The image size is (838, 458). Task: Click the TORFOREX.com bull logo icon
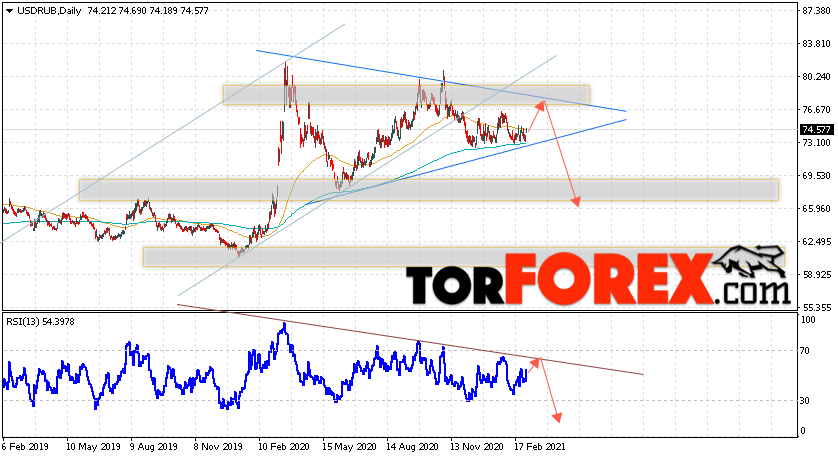751,262
